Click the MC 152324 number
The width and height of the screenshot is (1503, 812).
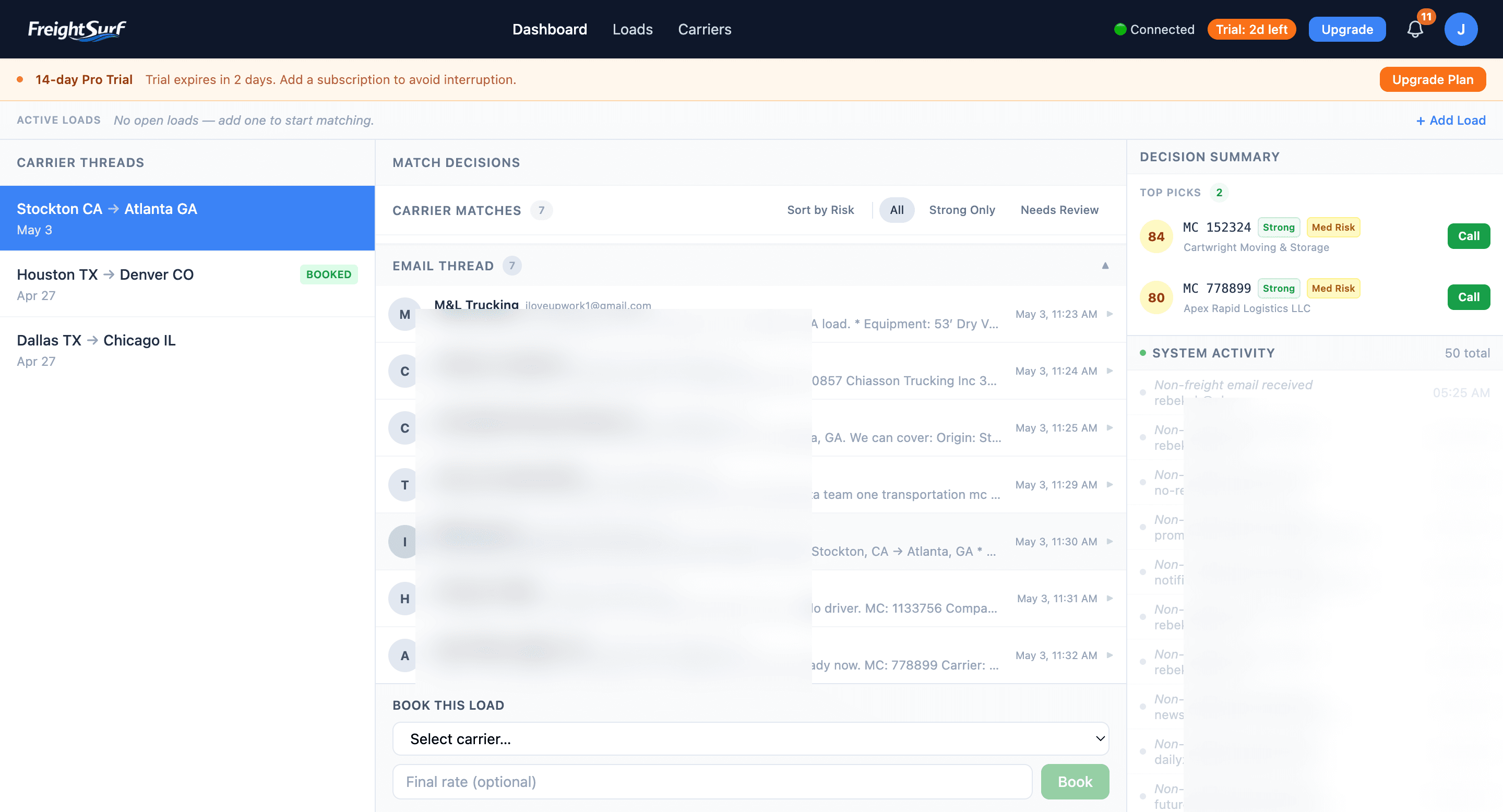(1216, 227)
